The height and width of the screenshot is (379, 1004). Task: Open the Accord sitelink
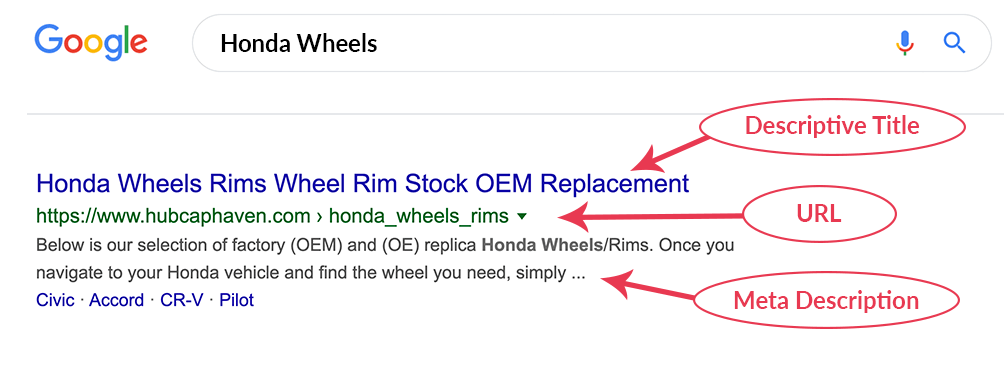pos(117,300)
